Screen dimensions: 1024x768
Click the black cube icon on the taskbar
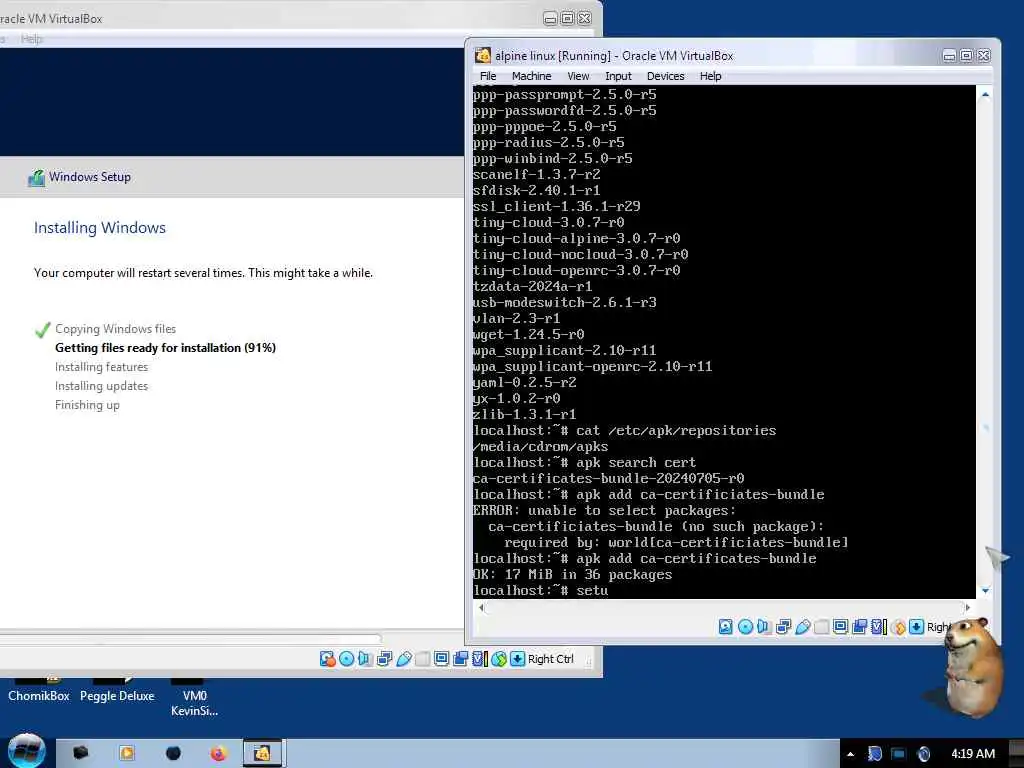80,754
